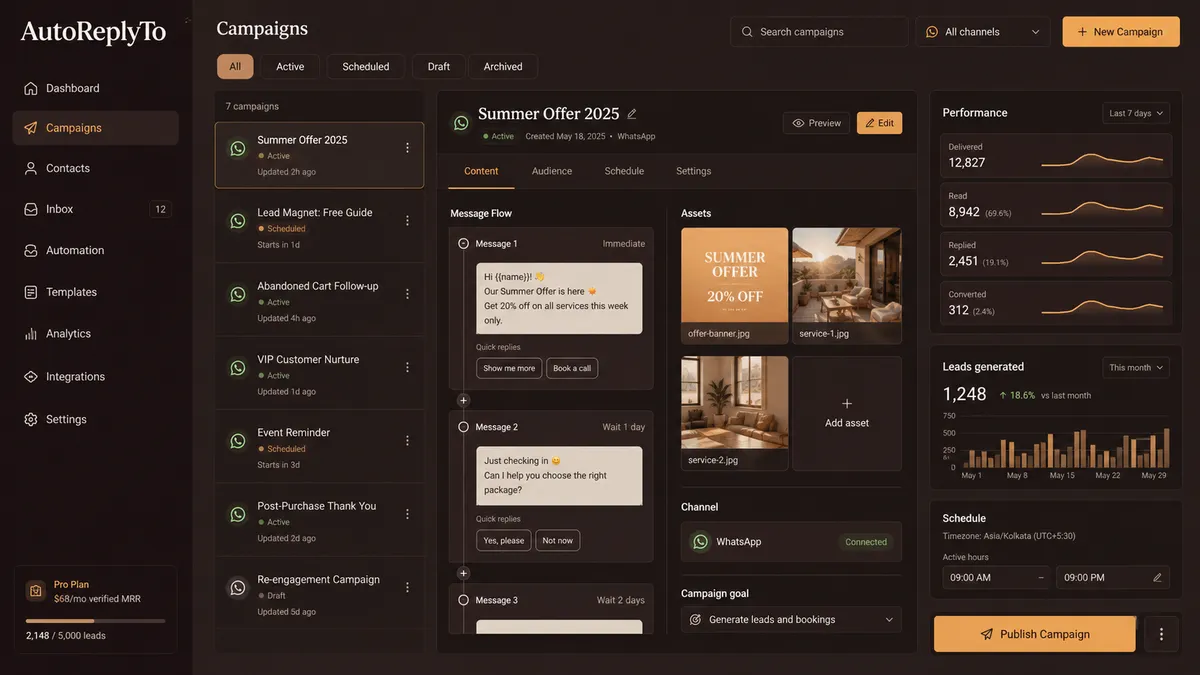Click WhatsApp icon in the campaign header
The image size is (1200, 675).
(x=461, y=123)
